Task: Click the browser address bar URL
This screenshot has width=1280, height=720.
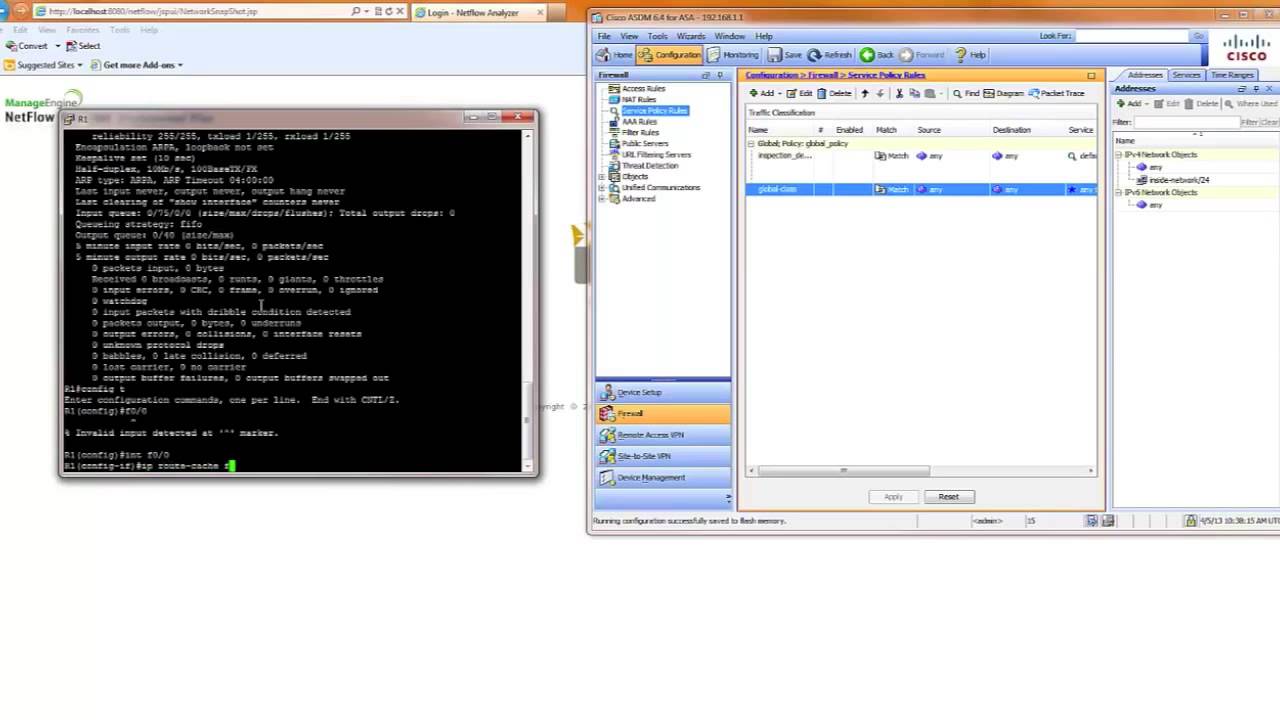Action: [x=152, y=11]
